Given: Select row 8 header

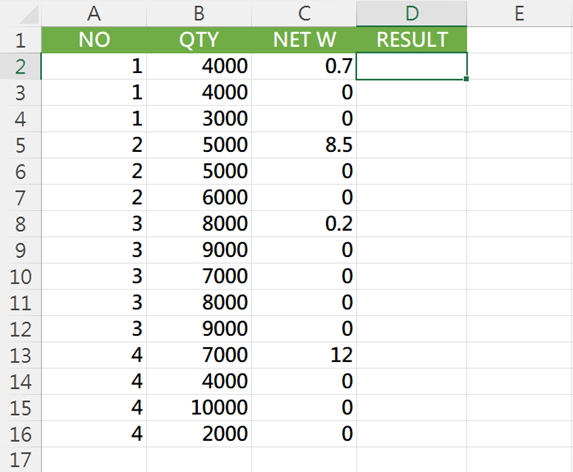Looking at the screenshot, I should [x=20, y=224].
